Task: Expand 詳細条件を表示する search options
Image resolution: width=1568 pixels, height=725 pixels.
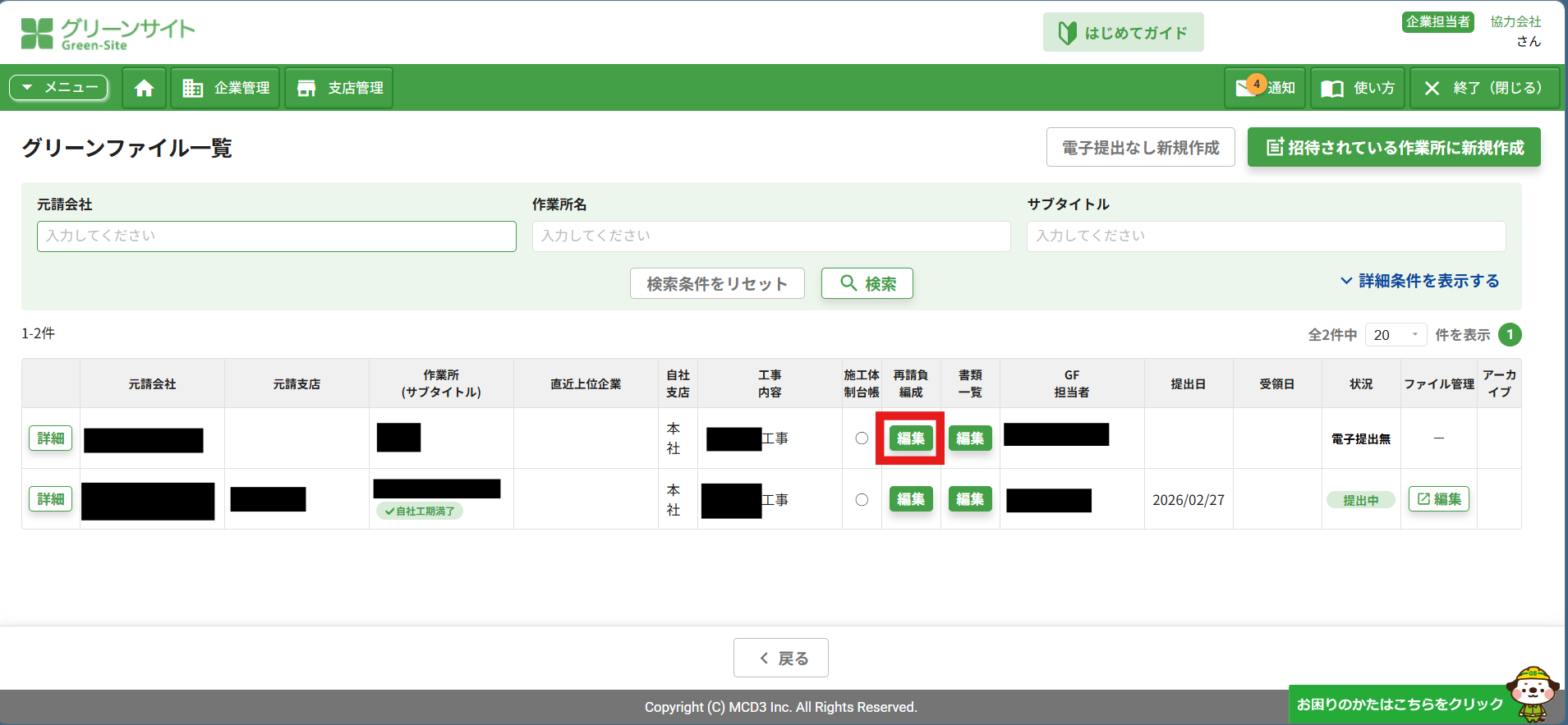Action: (x=1419, y=281)
